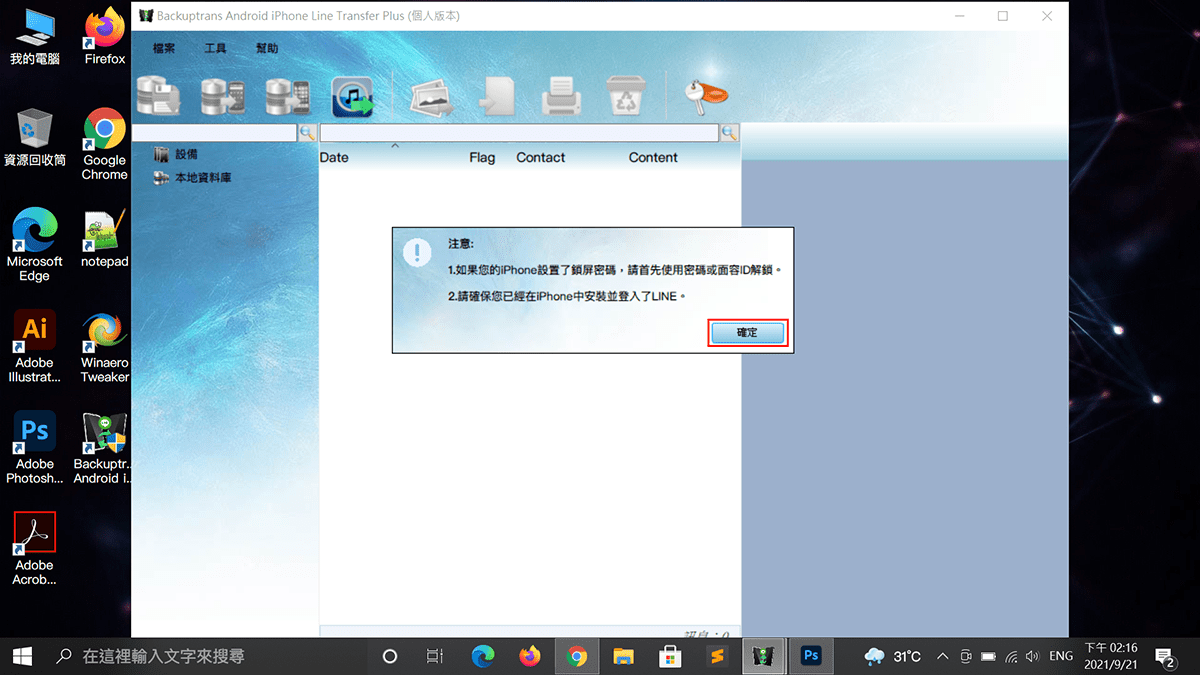The width and height of the screenshot is (1200, 675).
Task: Open the 檔案 menu
Action: point(164,48)
